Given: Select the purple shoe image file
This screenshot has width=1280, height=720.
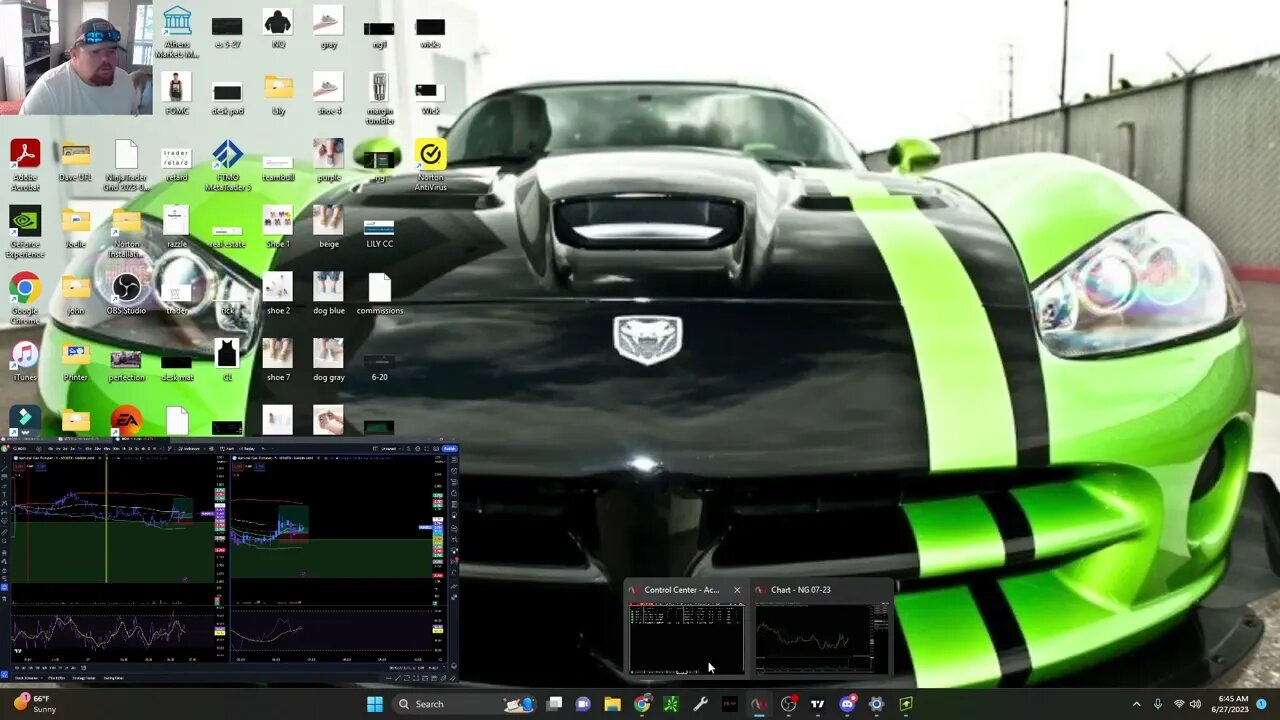Looking at the screenshot, I should click(328, 162).
